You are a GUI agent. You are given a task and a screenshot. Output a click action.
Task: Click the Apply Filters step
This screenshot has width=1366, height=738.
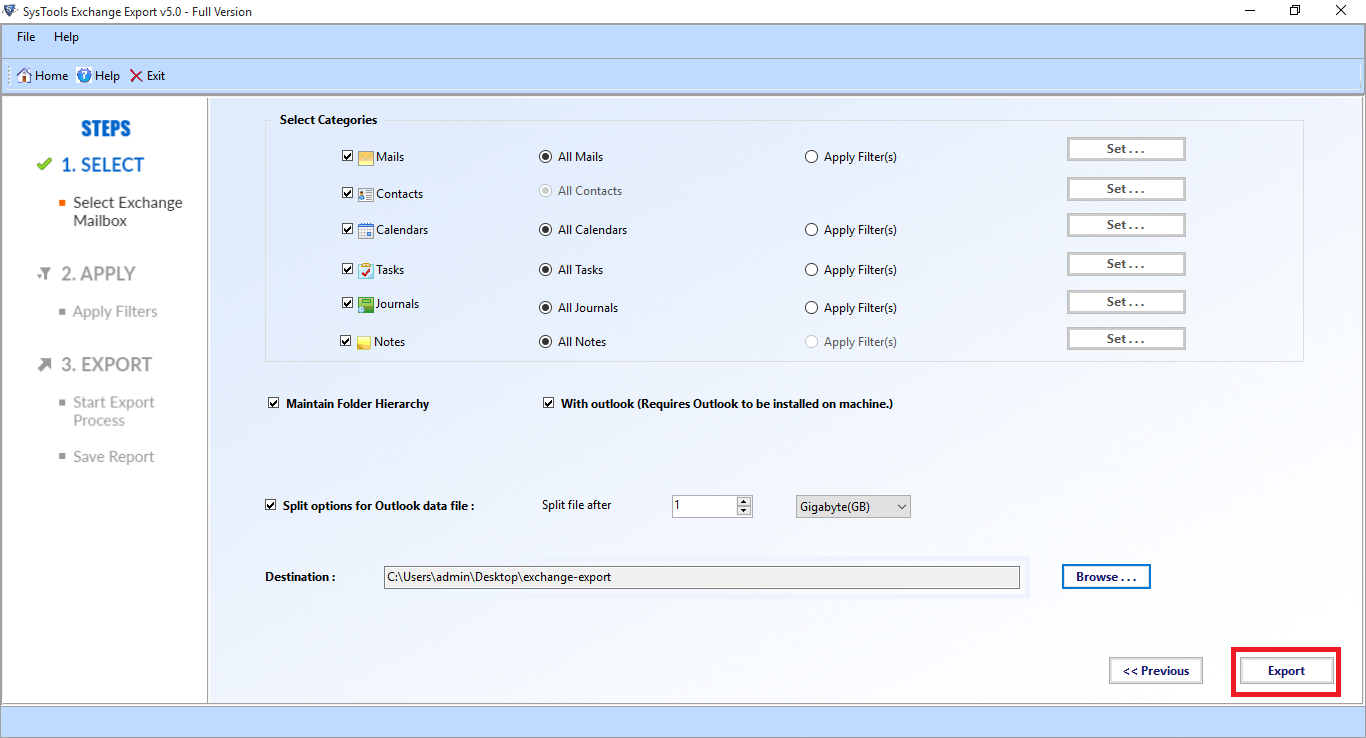pos(115,312)
